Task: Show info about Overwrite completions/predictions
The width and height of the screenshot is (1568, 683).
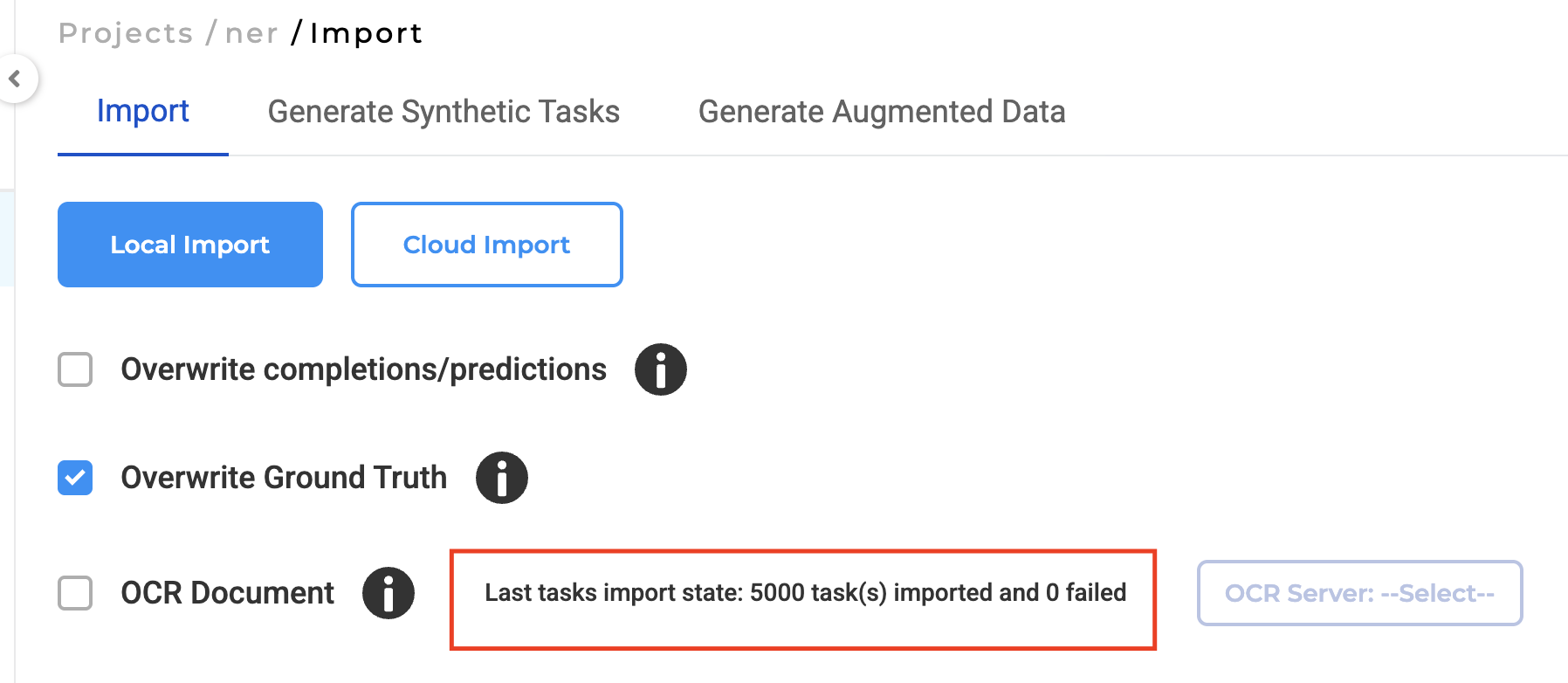Action: pos(660,369)
